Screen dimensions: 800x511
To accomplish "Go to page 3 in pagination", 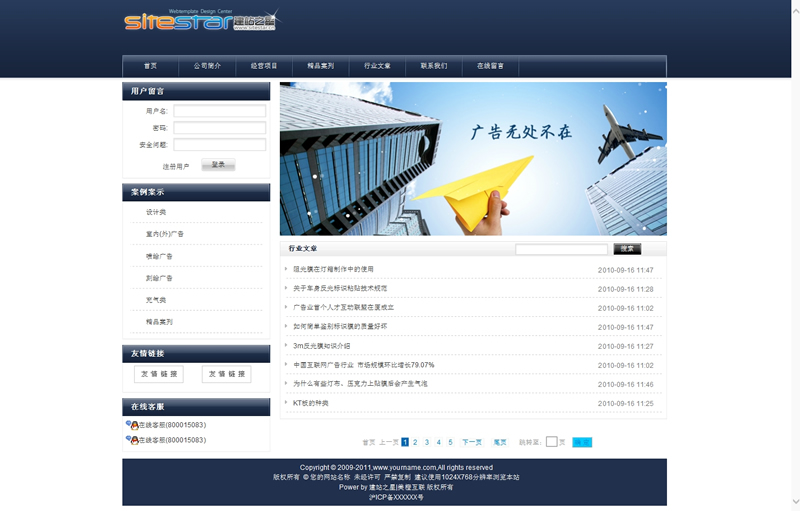I will tap(427, 442).
